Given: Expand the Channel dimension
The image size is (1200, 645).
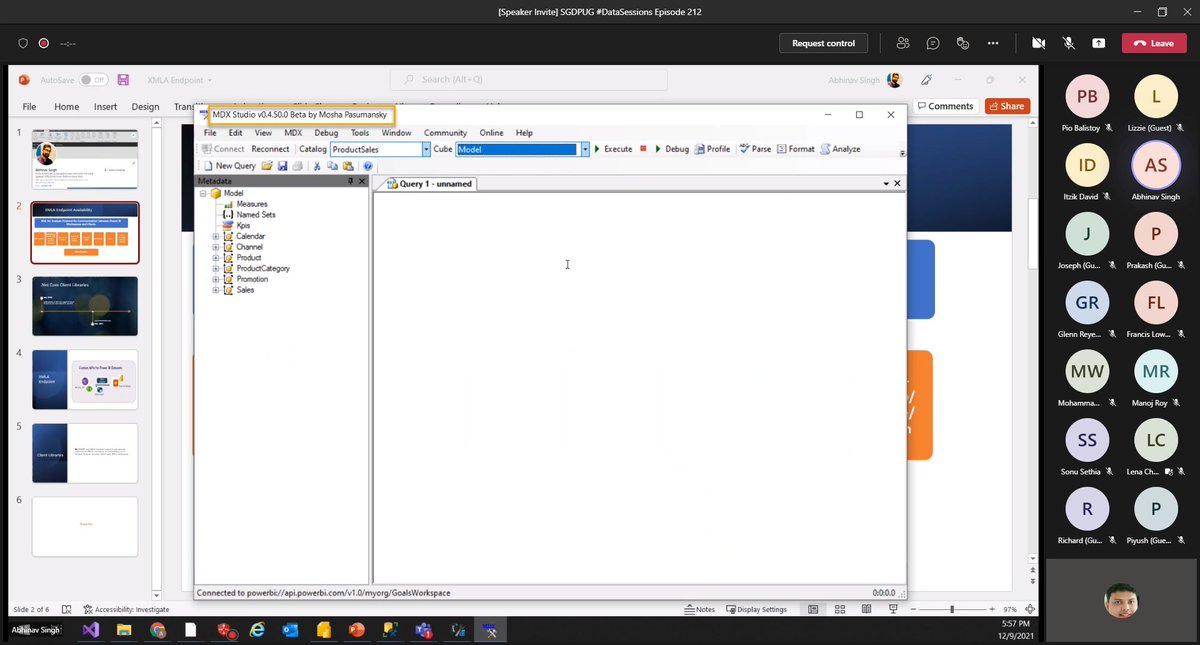Looking at the screenshot, I should click(x=215, y=247).
